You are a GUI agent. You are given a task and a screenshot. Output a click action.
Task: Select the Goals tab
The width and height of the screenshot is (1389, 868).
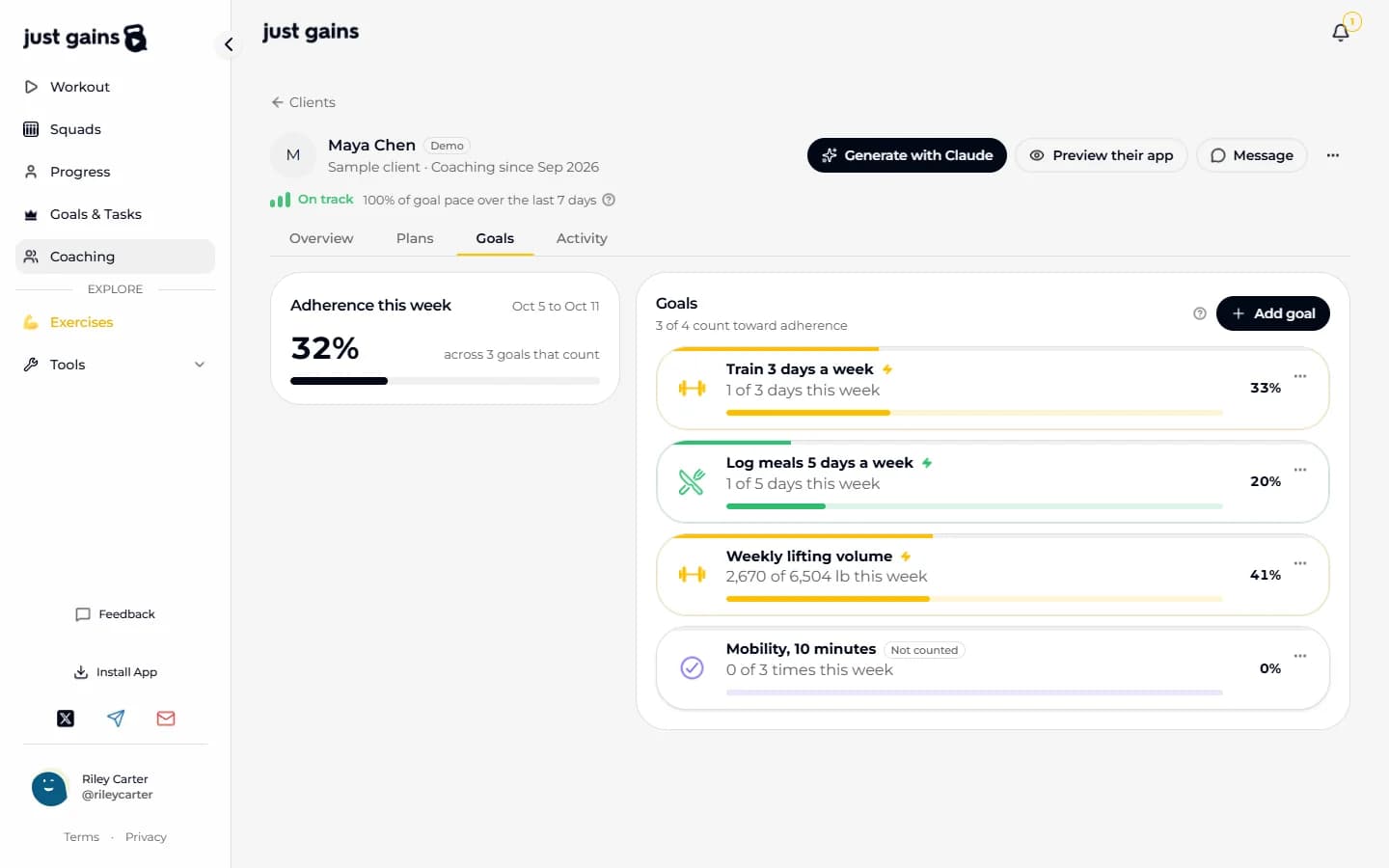tap(495, 238)
